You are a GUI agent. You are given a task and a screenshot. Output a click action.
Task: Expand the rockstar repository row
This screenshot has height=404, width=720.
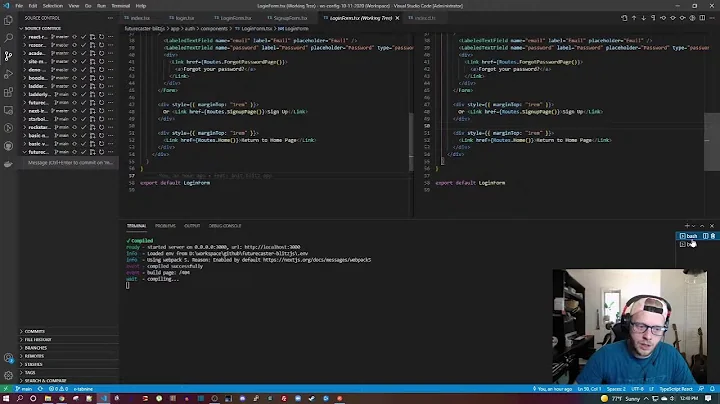click(x=25, y=127)
